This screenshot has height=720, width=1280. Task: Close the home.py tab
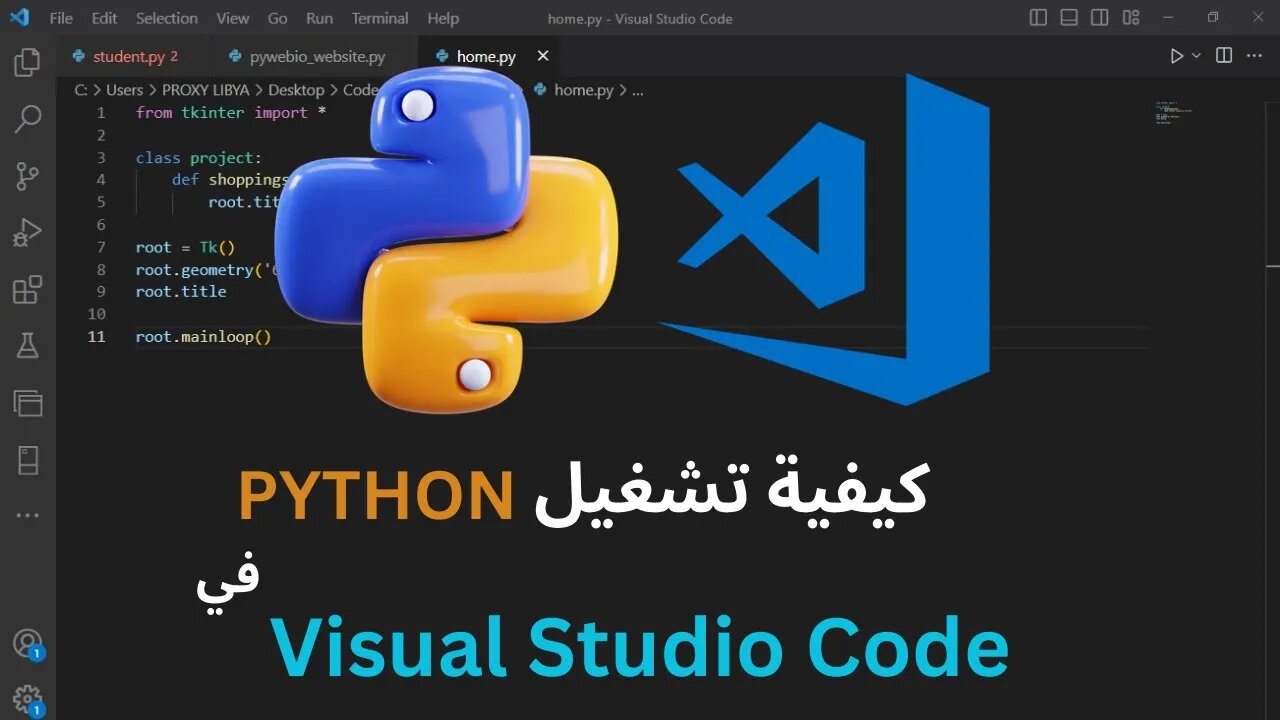(x=543, y=56)
